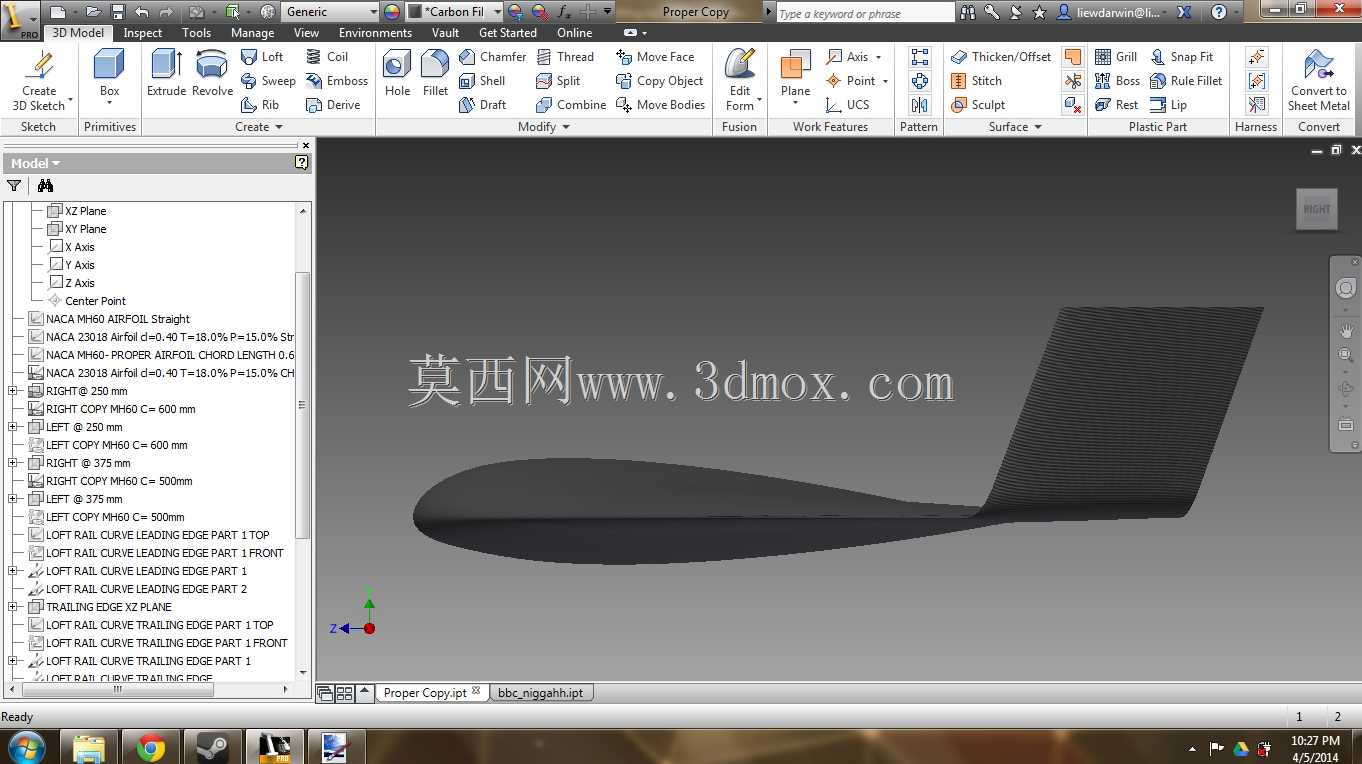The width and height of the screenshot is (1362, 764).
Task: Expand TRAILING EDGE XZ PLANE node
Action: 13,607
